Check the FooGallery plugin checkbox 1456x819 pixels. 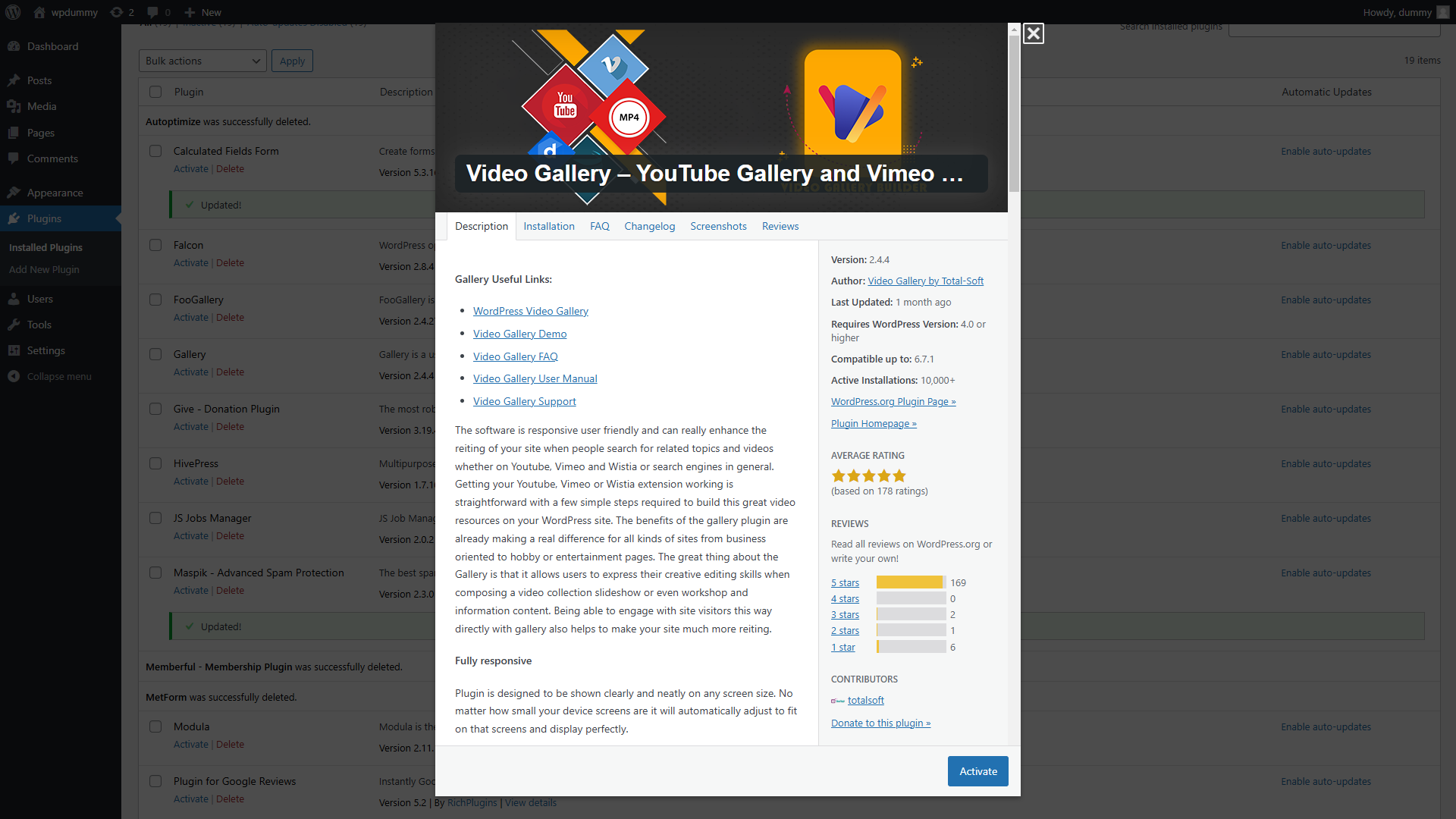tap(155, 300)
